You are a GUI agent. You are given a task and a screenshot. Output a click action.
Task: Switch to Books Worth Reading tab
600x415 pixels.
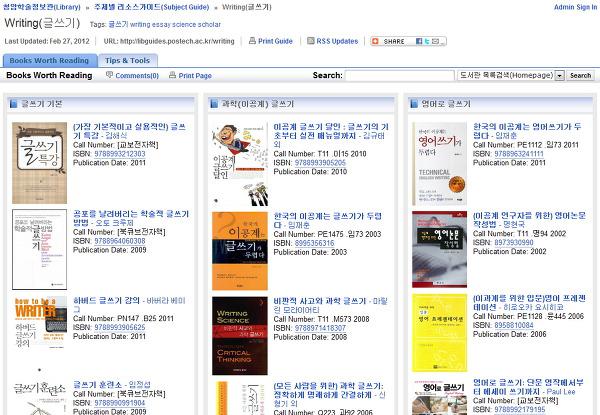pos(49,60)
